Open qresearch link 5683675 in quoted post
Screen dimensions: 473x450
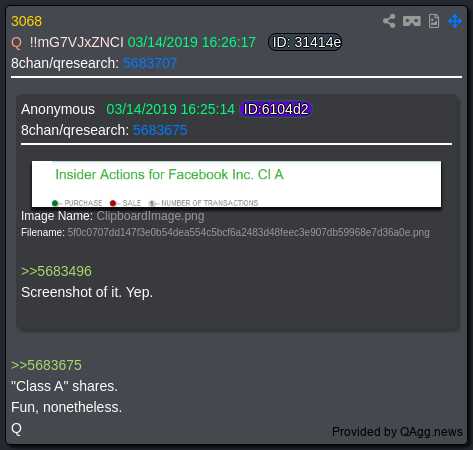click(160, 130)
